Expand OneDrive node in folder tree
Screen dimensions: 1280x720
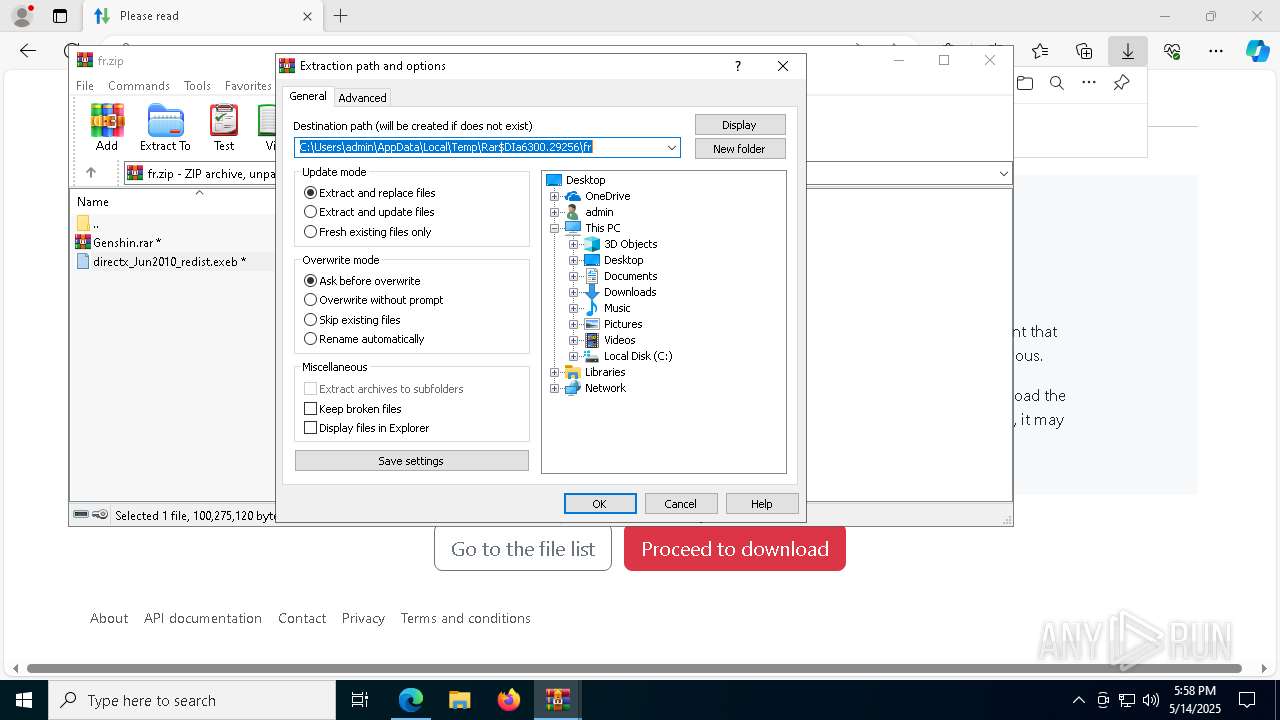click(554, 196)
